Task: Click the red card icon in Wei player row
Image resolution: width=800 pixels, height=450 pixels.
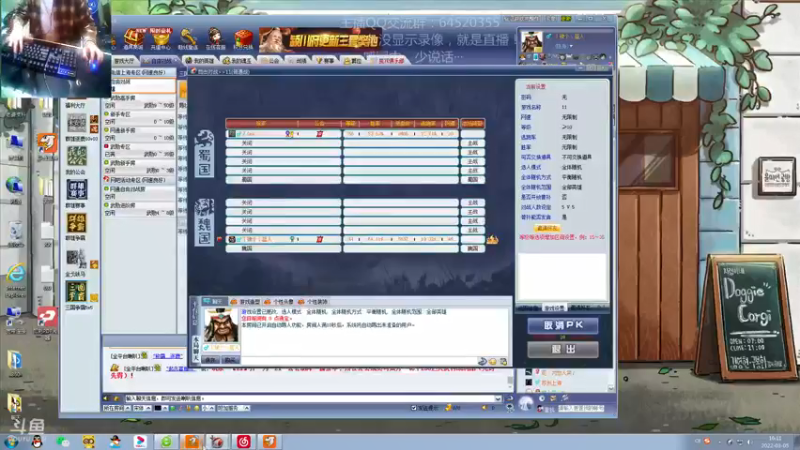Action: 319,239
